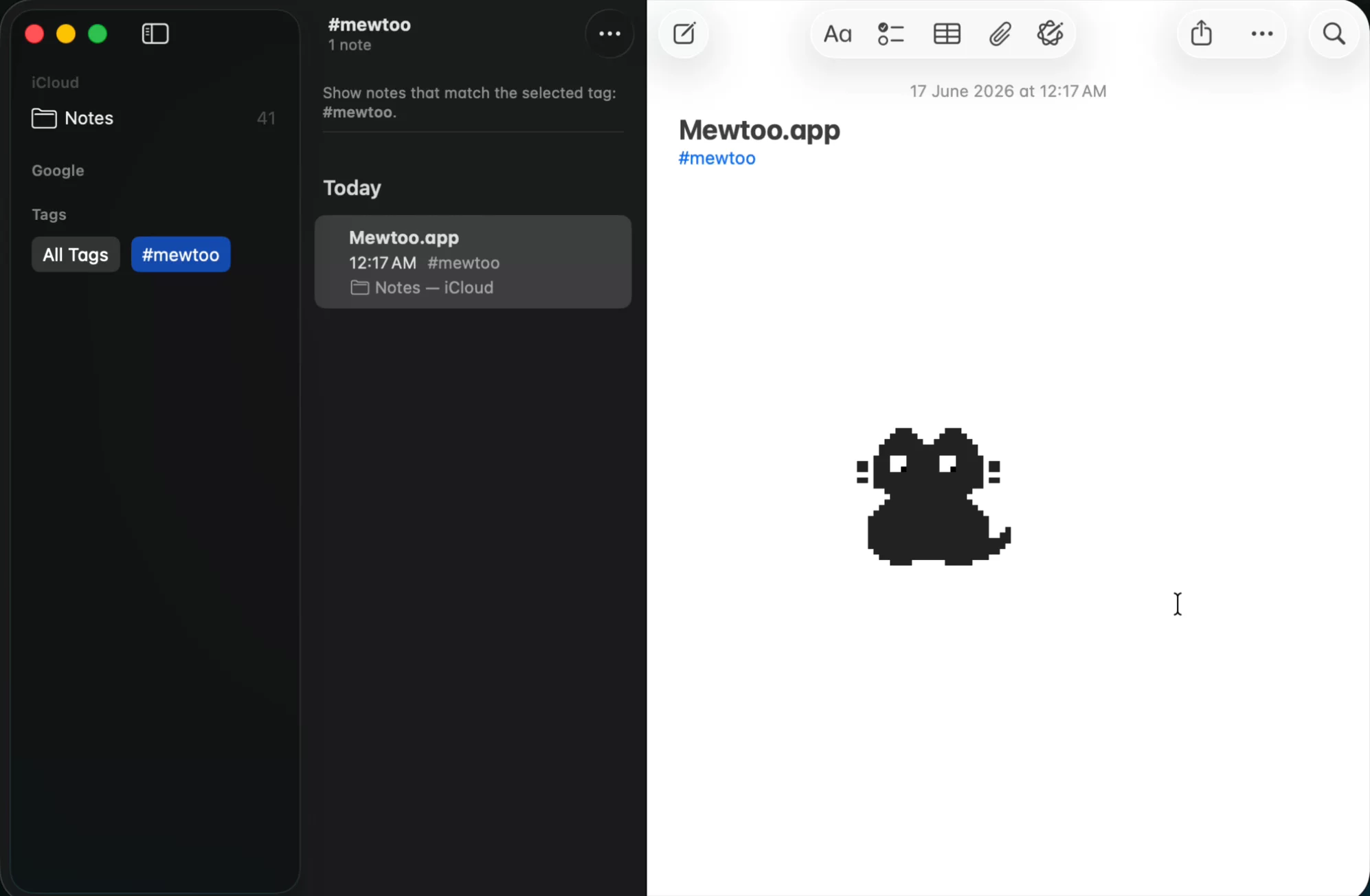Viewport: 1370px width, 896px height.
Task: Minimize the window with yellow button
Action: tap(66, 34)
